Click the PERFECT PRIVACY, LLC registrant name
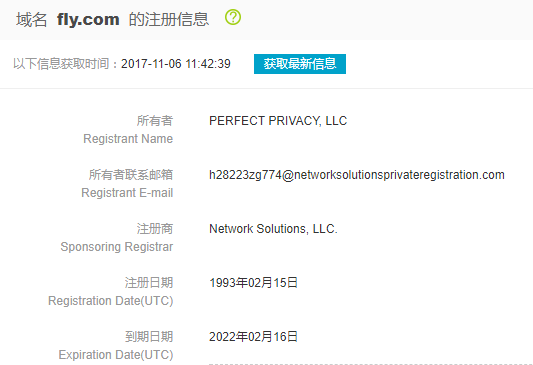This screenshot has height=365, width=533. [x=278, y=121]
